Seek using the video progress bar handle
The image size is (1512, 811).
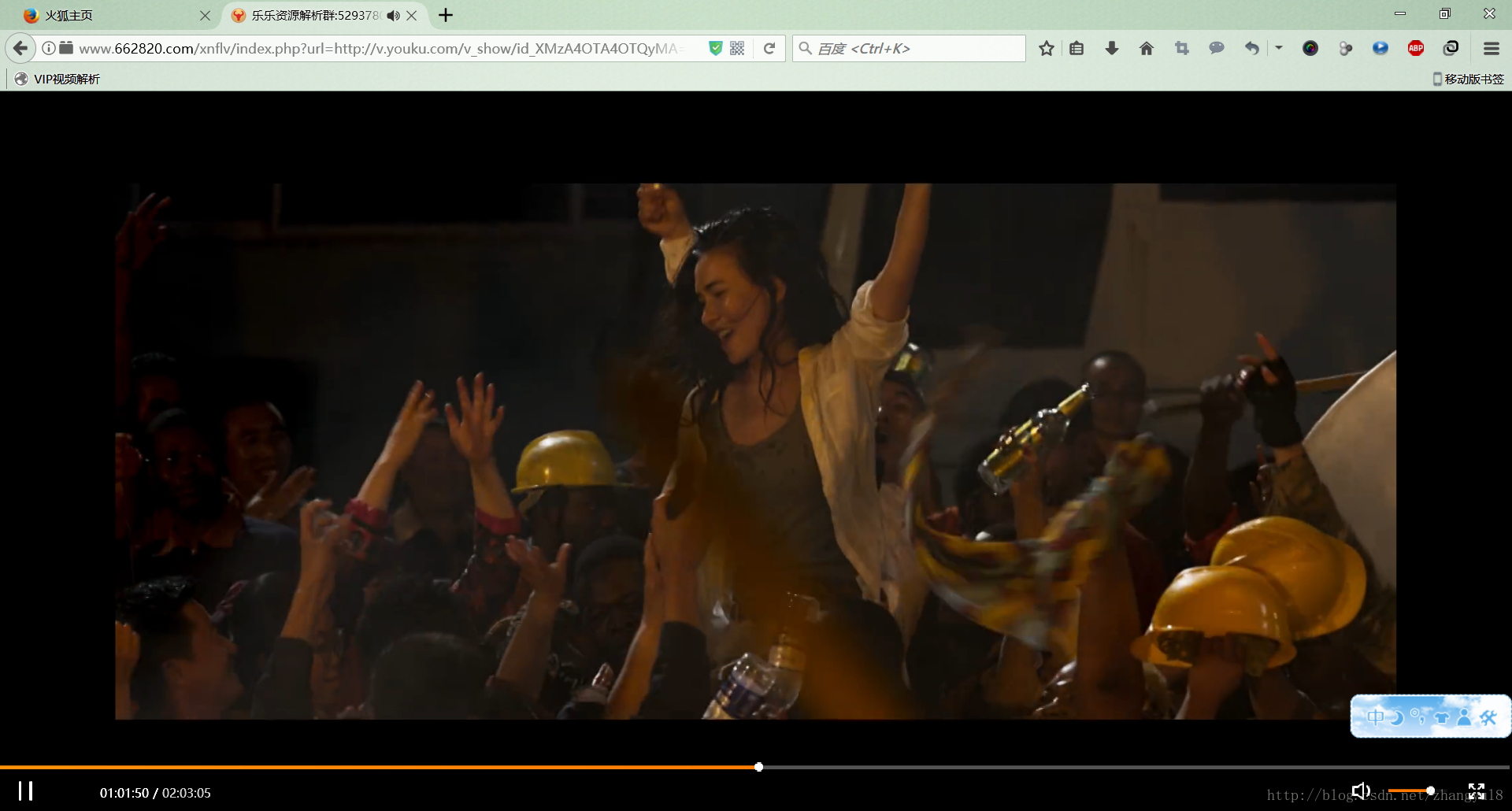tap(758, 767)
